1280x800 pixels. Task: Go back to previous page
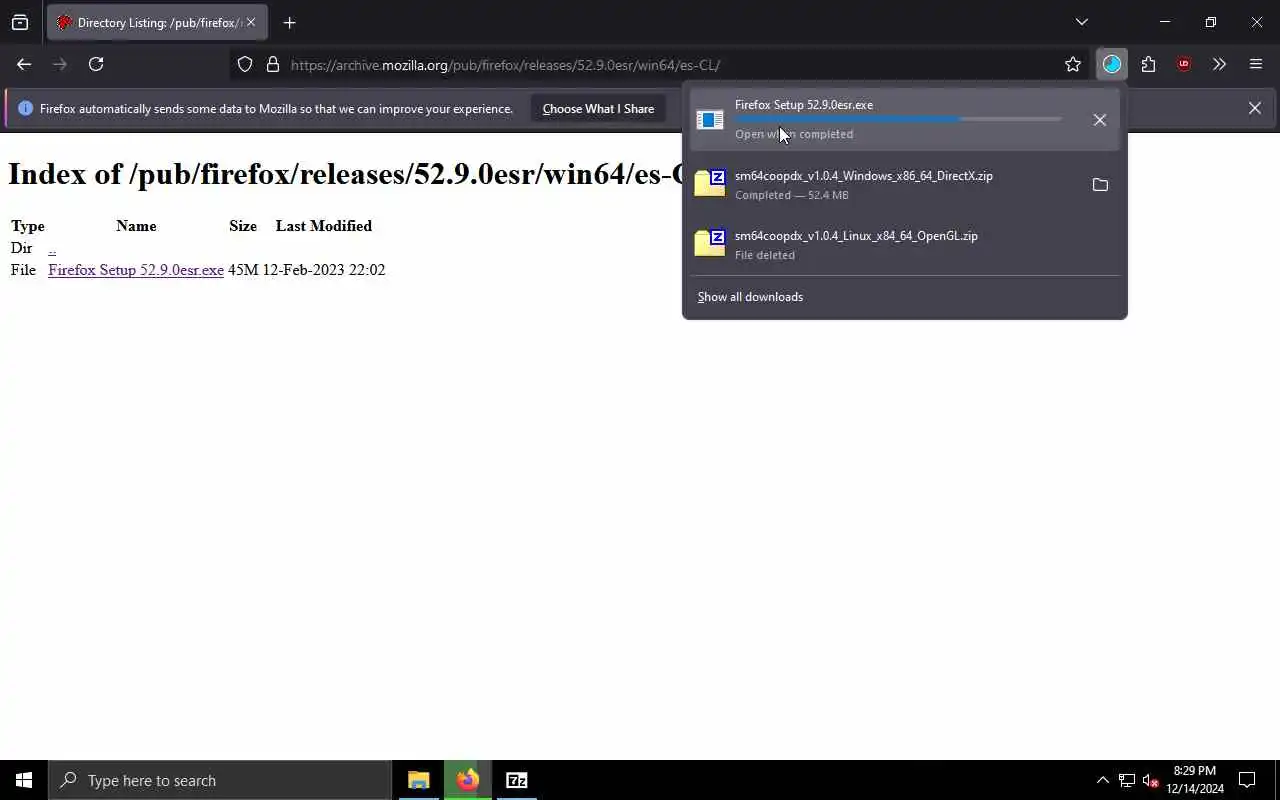coord(24,64)
